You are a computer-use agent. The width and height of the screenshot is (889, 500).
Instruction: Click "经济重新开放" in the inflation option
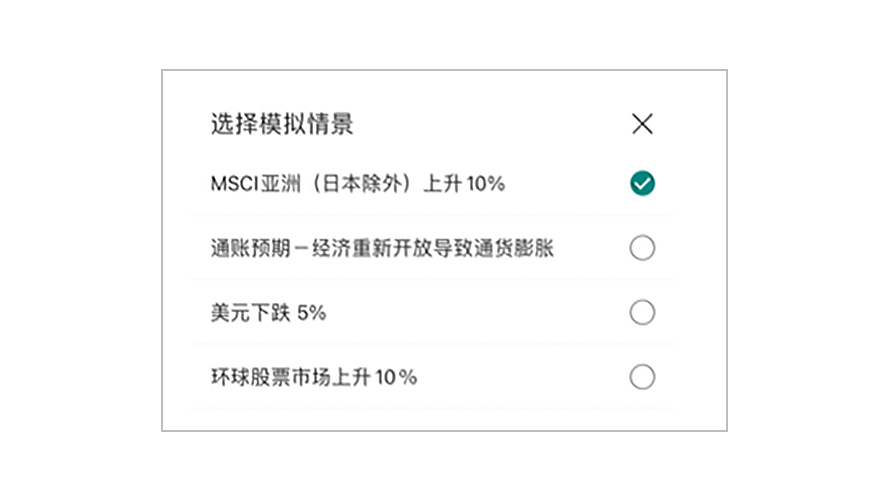click(372, 248)
